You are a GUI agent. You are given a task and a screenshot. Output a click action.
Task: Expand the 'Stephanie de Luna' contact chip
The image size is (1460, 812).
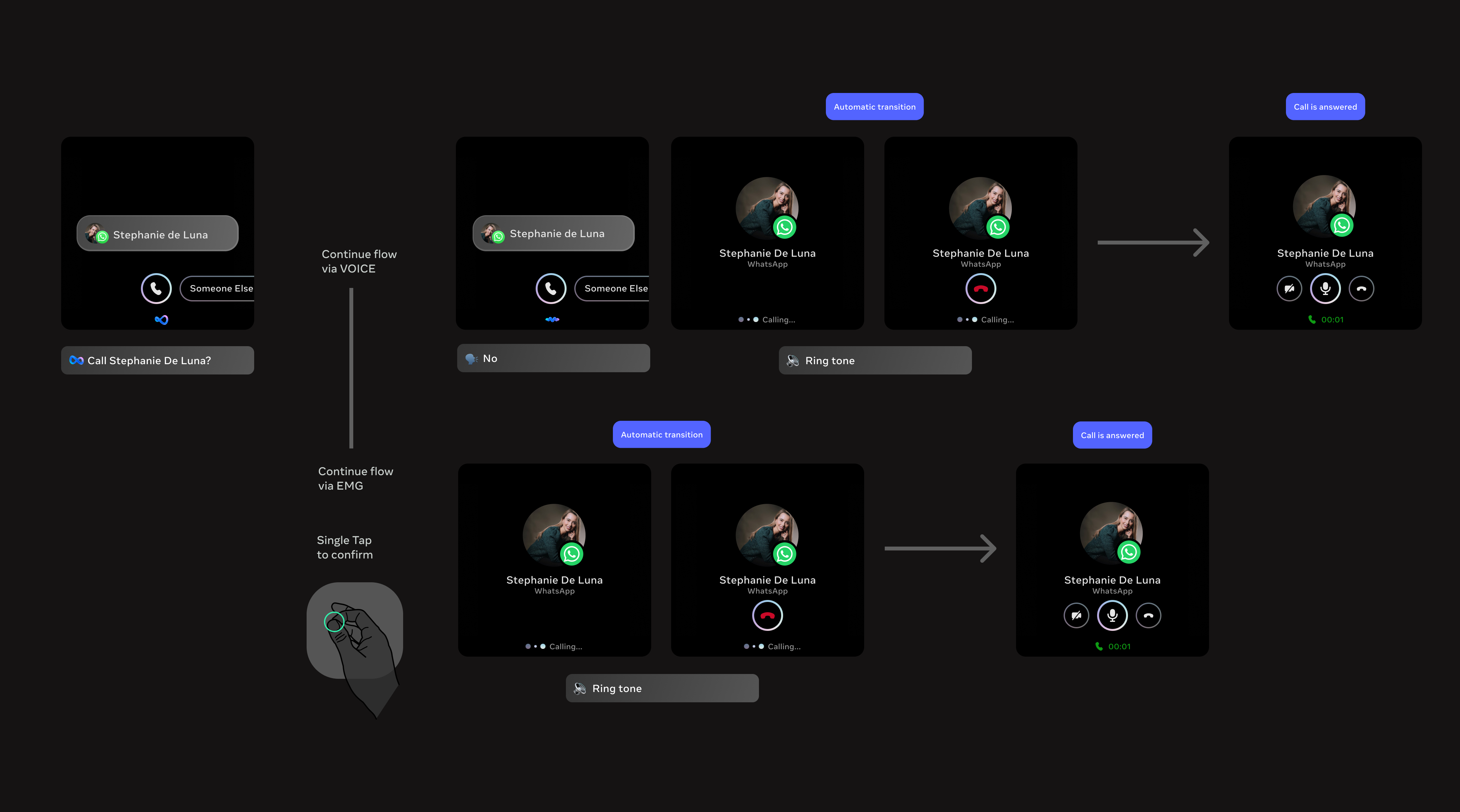pyautogui.click(x=157, y=234)
